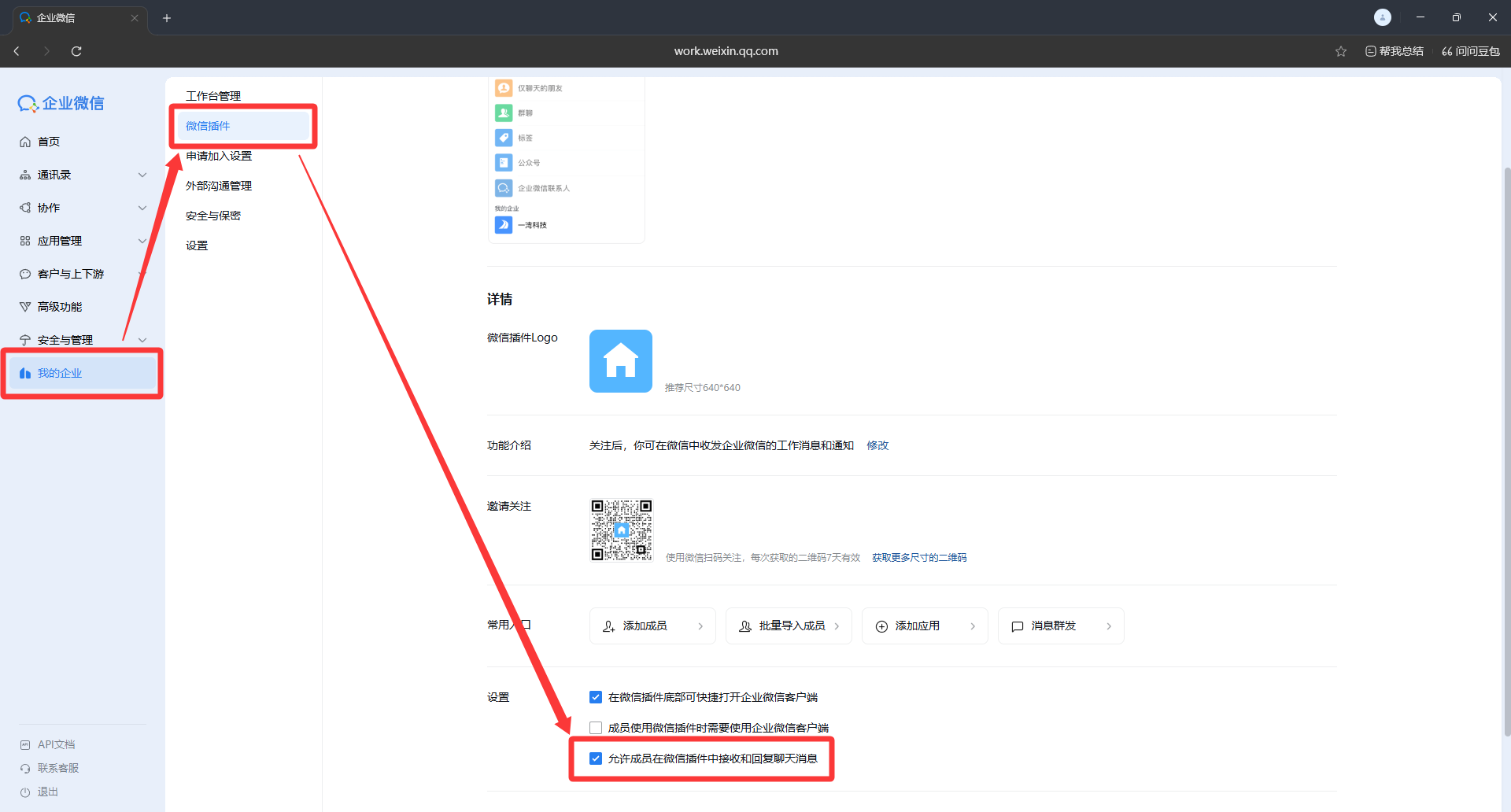
Task: Open 添加成员 via its right chevron
Action: pos(700,626)
